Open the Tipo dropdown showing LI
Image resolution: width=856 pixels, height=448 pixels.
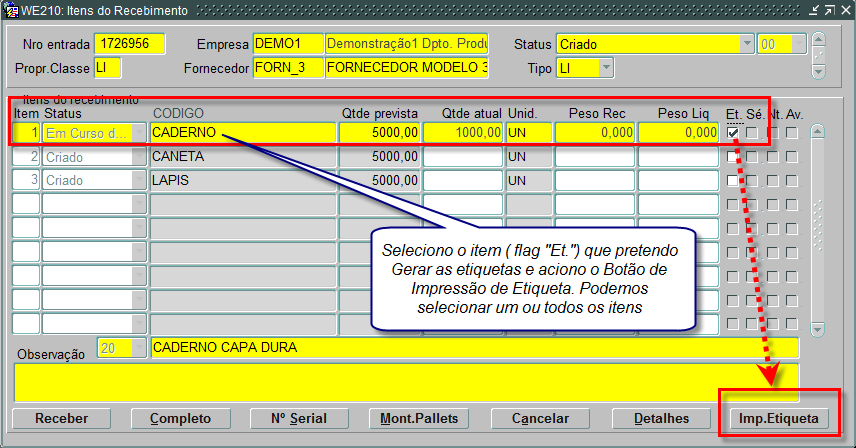pos(606,68)
